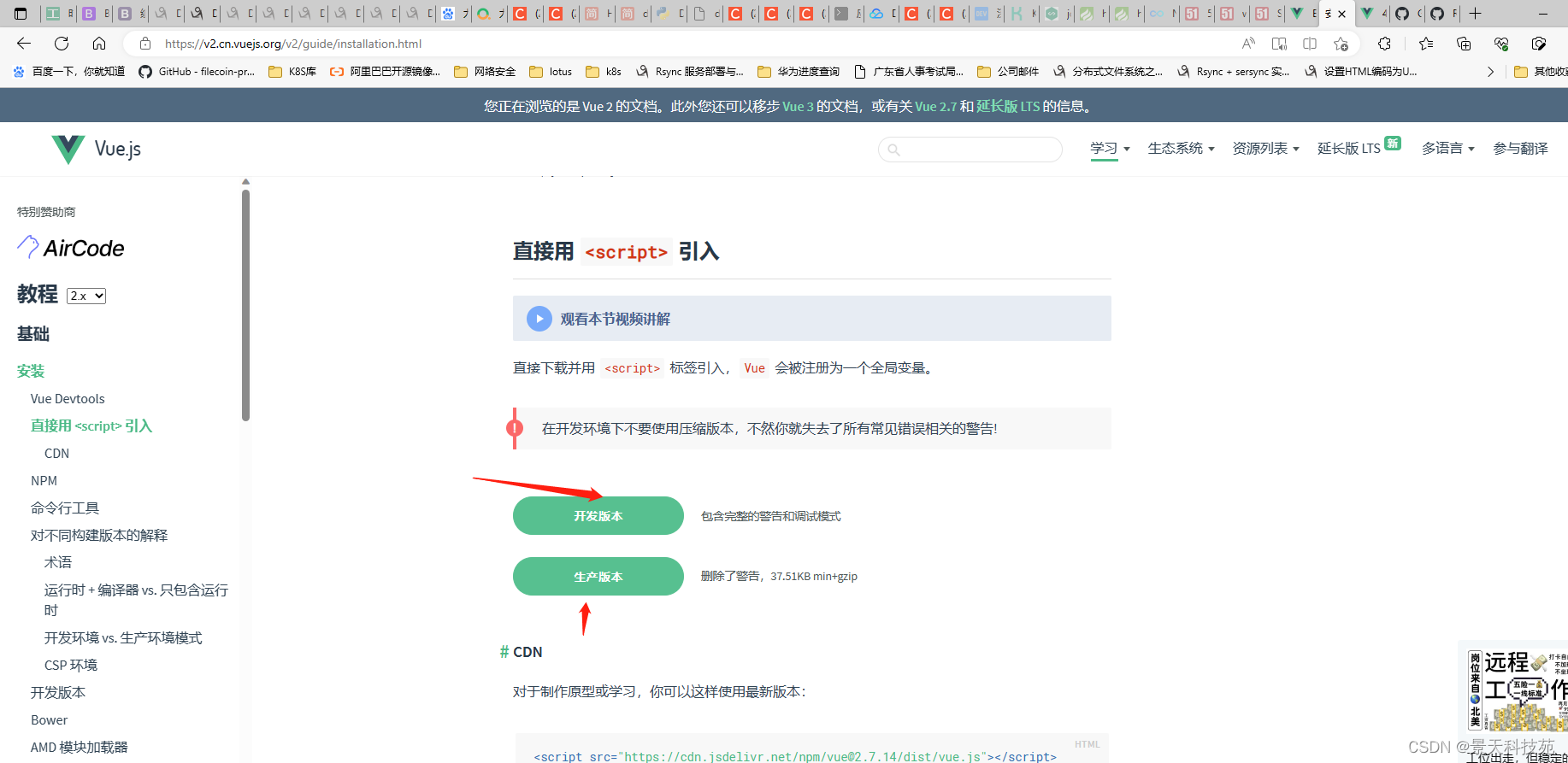Go to Vue Devtools sidebar item
Screen dimensions: 1568x763
[x=68, y=399]
